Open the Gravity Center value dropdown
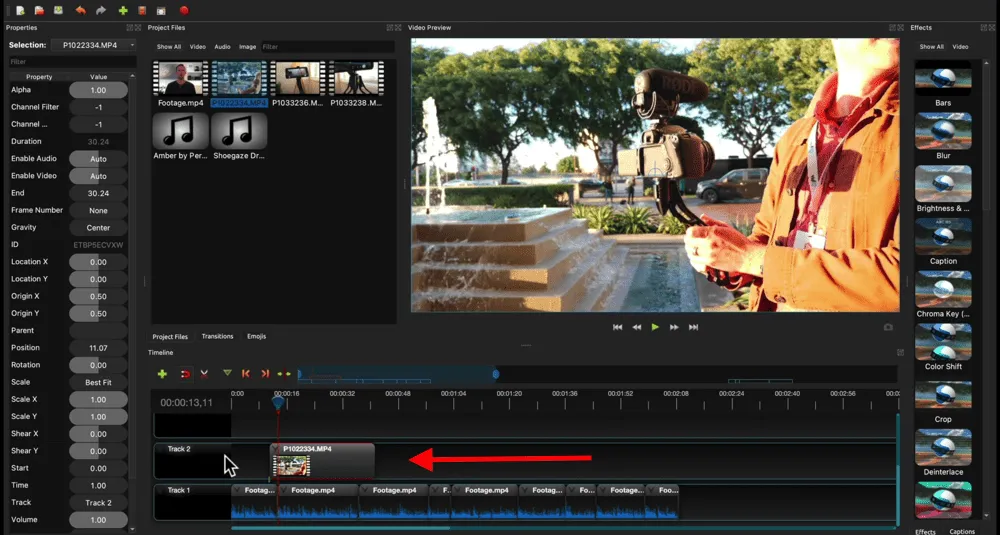The height and width of the screenshot is (535, 1000). pos(98,227)
